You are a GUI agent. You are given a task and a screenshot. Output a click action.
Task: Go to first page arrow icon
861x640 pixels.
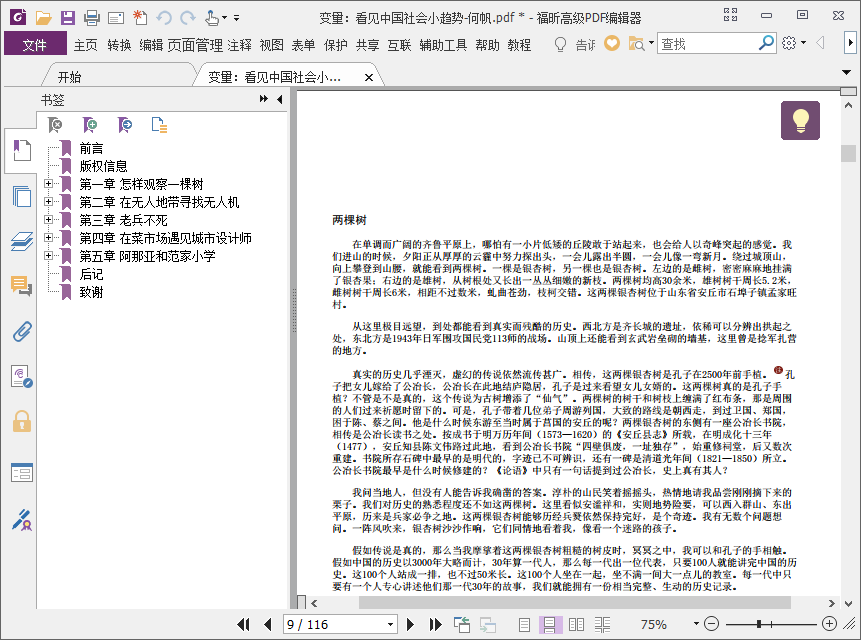pyautogui.click(x=243, y=624)
